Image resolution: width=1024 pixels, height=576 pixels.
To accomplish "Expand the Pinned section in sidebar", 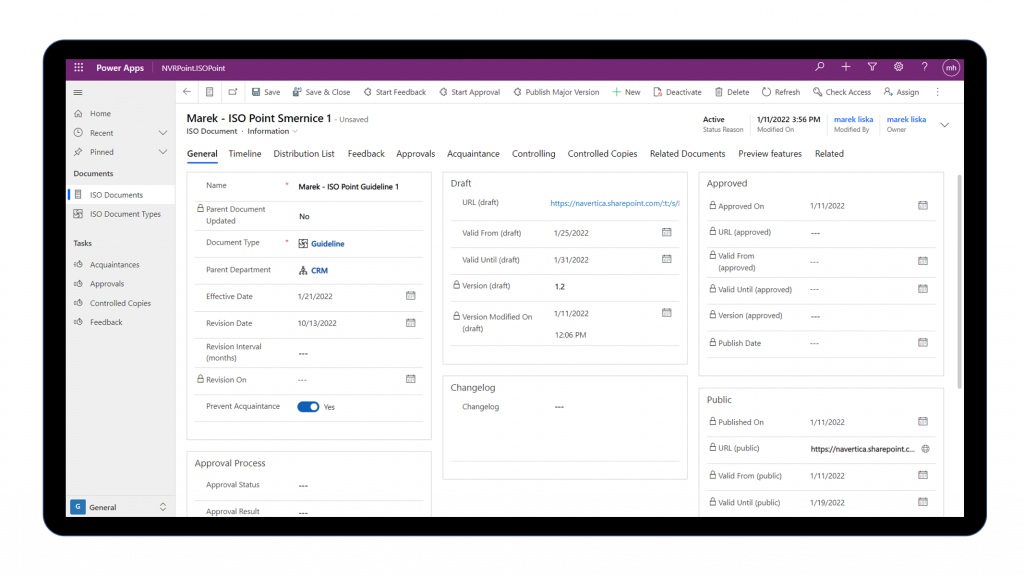I will pos(163,152).
